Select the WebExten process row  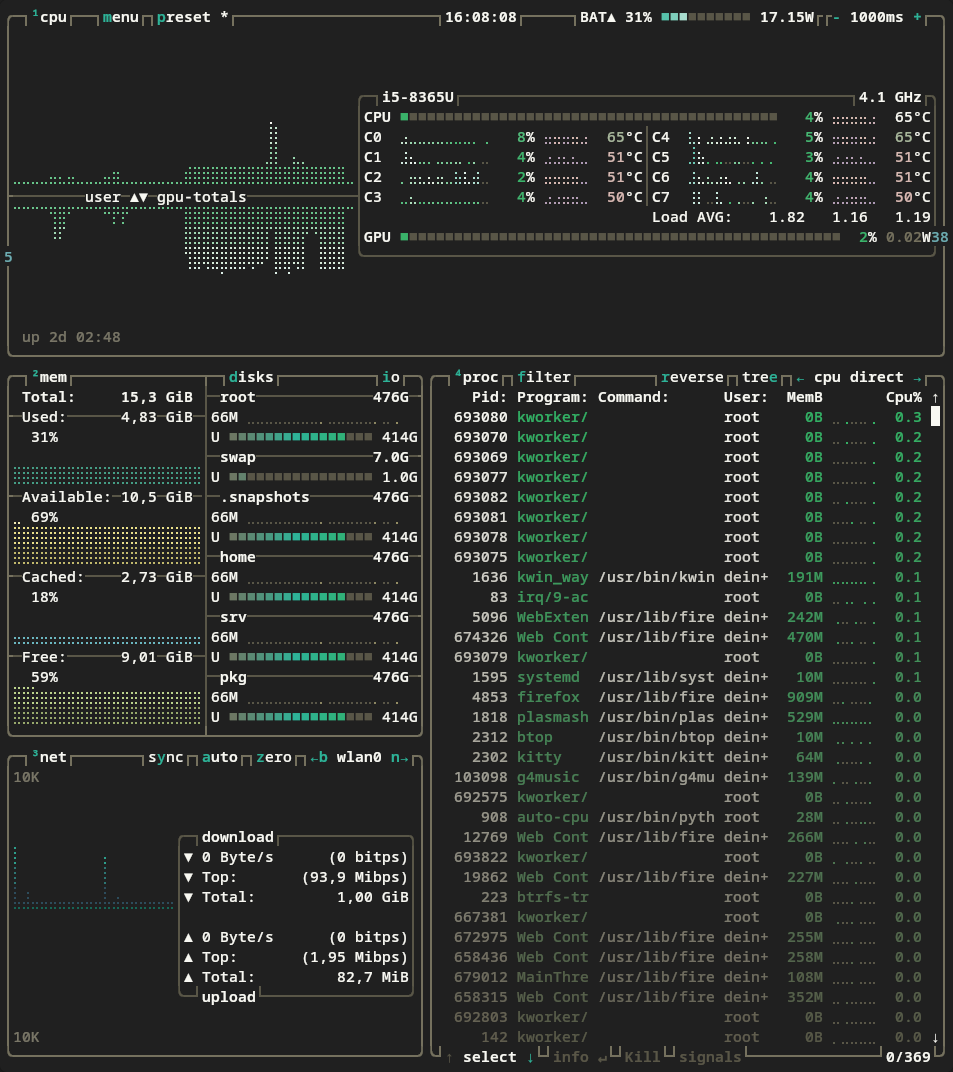point(688,617)
